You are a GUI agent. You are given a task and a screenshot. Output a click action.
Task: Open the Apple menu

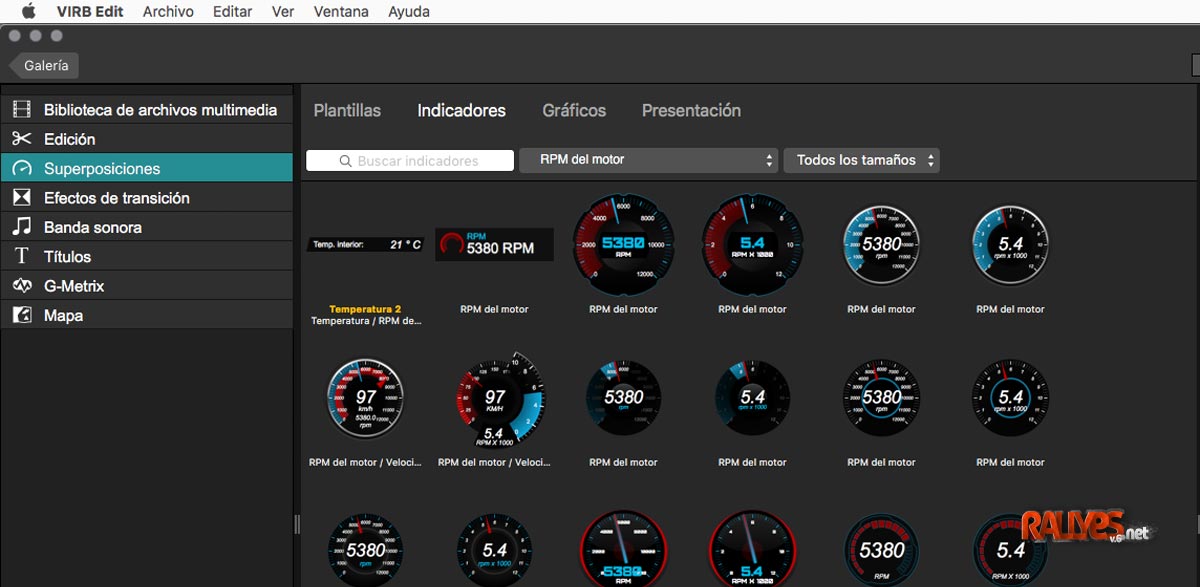[x=28, y=12]
